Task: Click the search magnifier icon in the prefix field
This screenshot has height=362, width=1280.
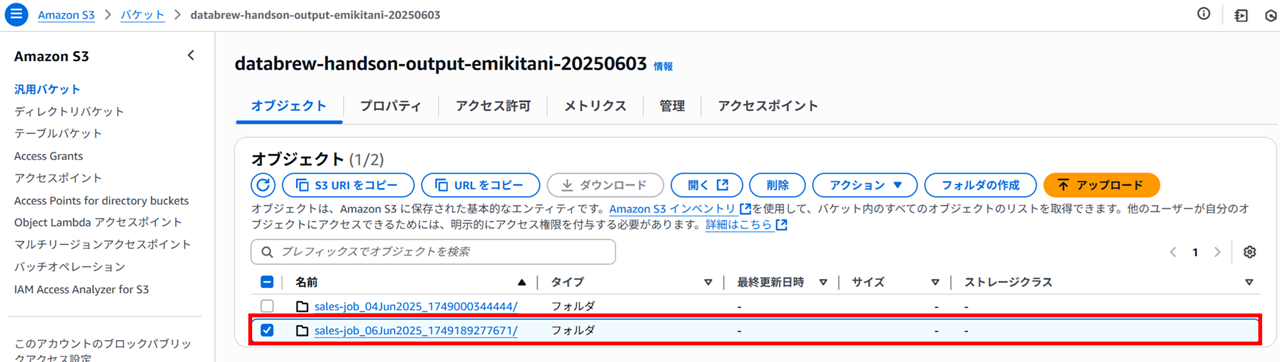Action: tap(268, 252)
